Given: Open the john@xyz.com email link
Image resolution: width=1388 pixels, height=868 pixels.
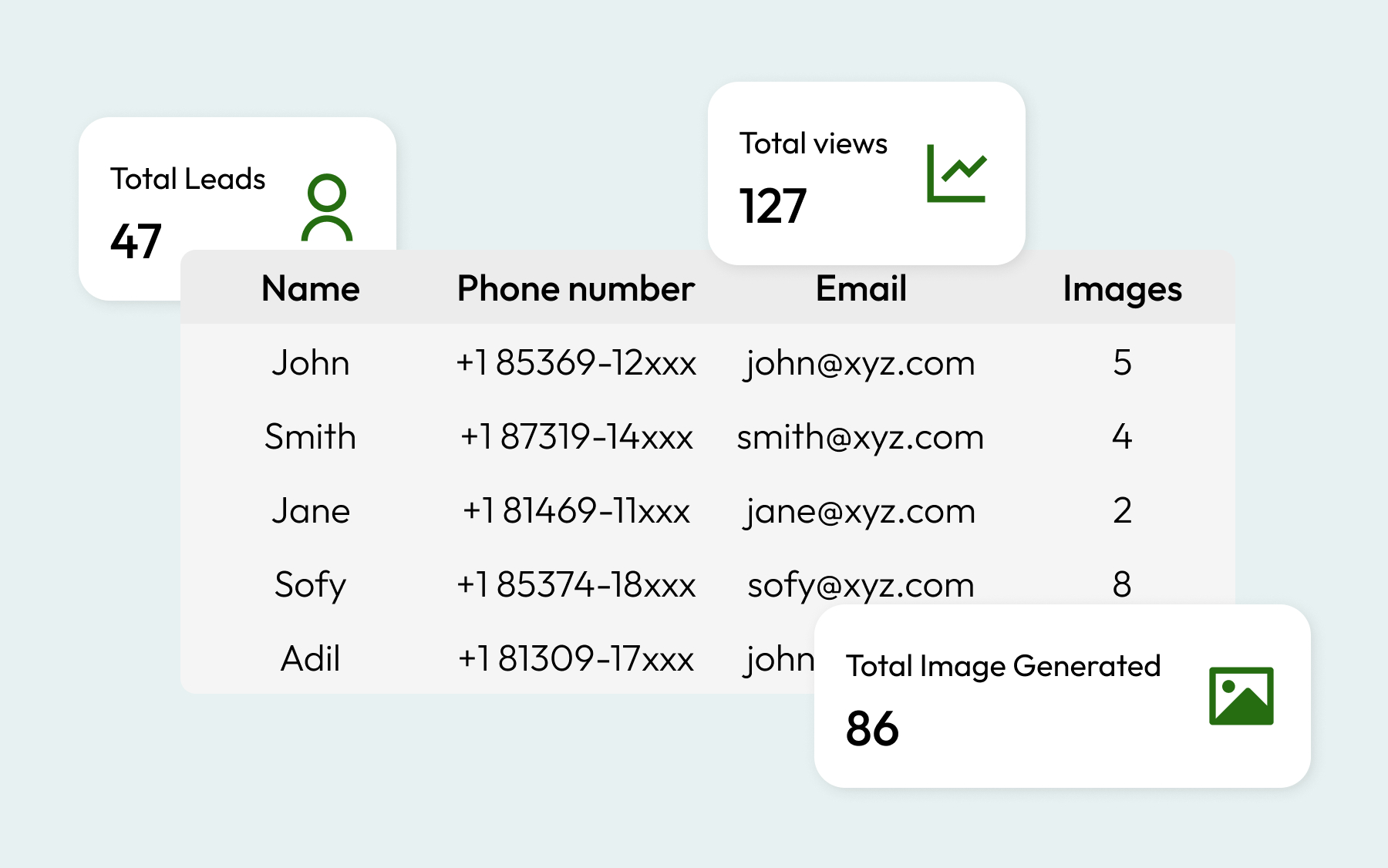Looking at the screenshot, I should [x=860, y=363].
